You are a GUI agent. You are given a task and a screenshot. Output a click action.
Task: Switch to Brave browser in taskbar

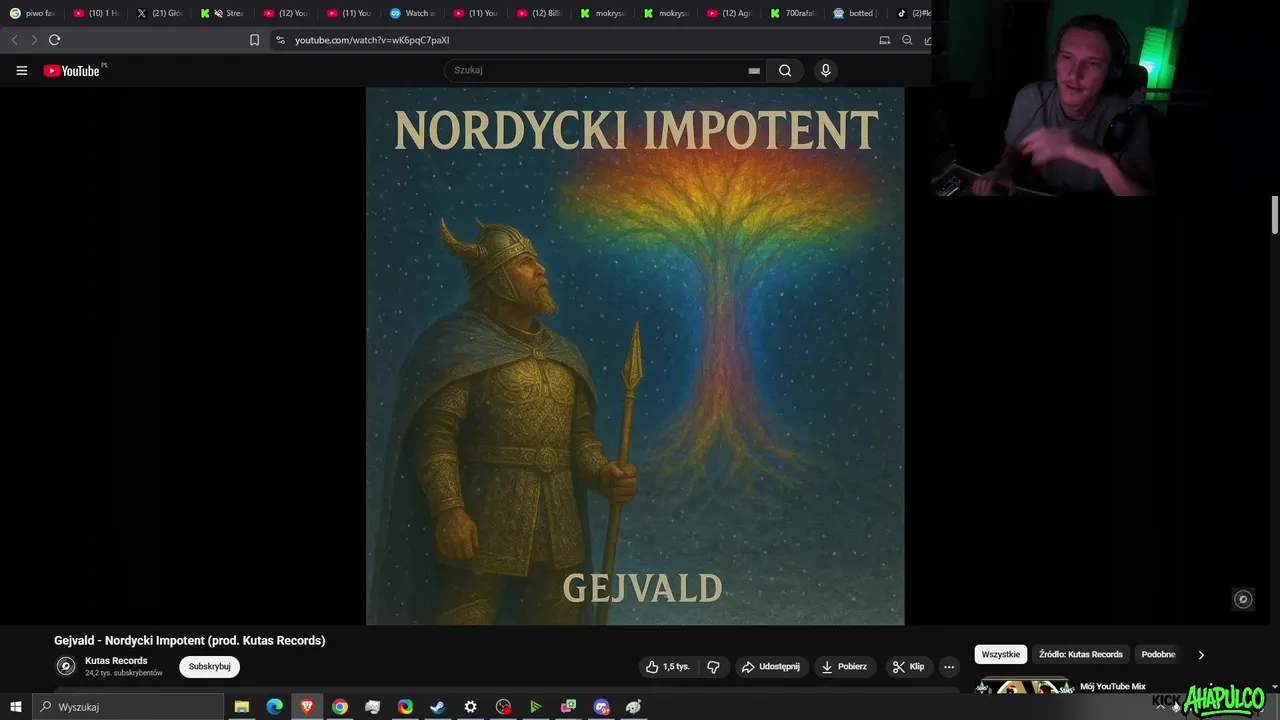pos(307,707)
